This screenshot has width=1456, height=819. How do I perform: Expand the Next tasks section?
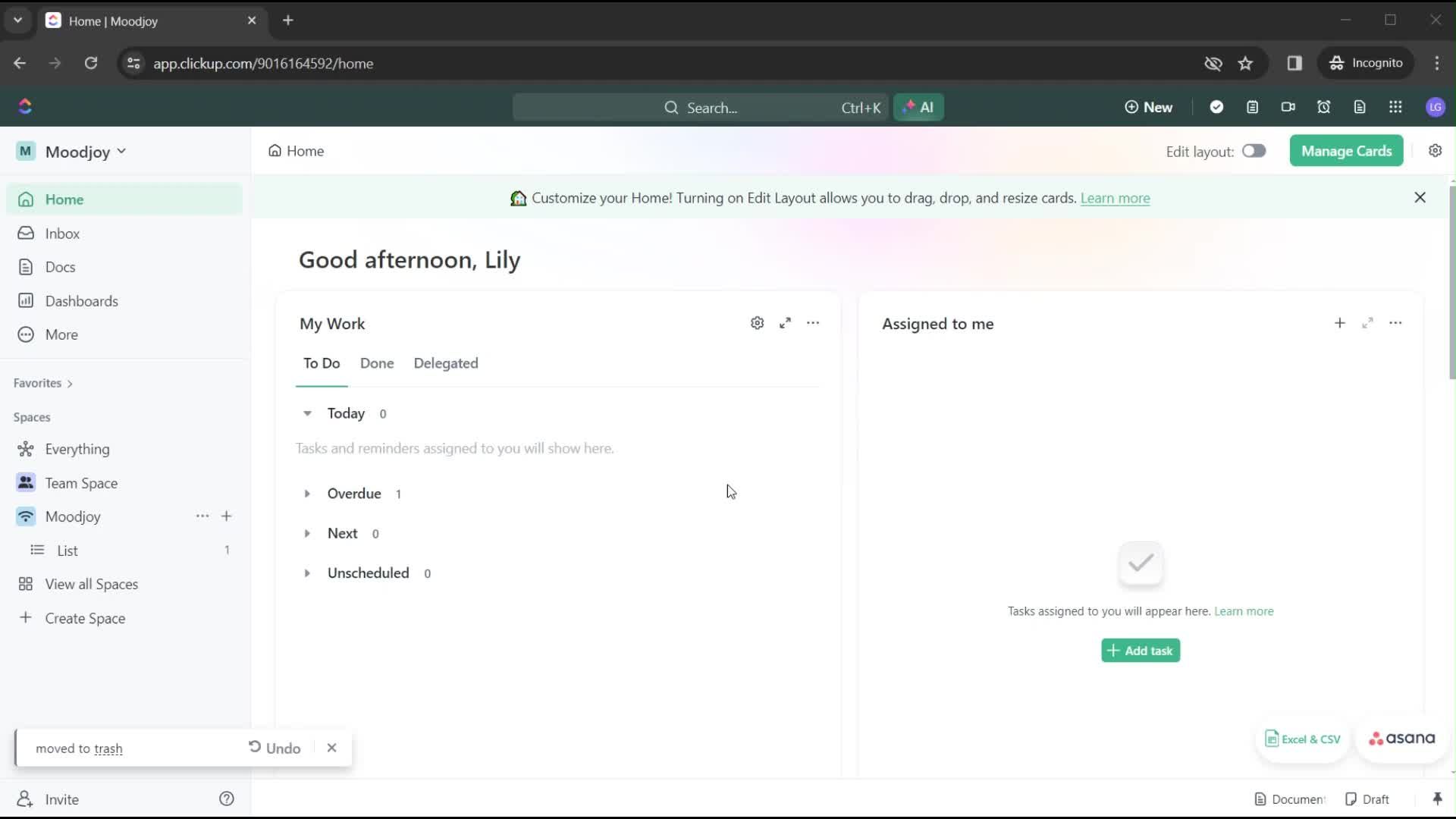308,533
